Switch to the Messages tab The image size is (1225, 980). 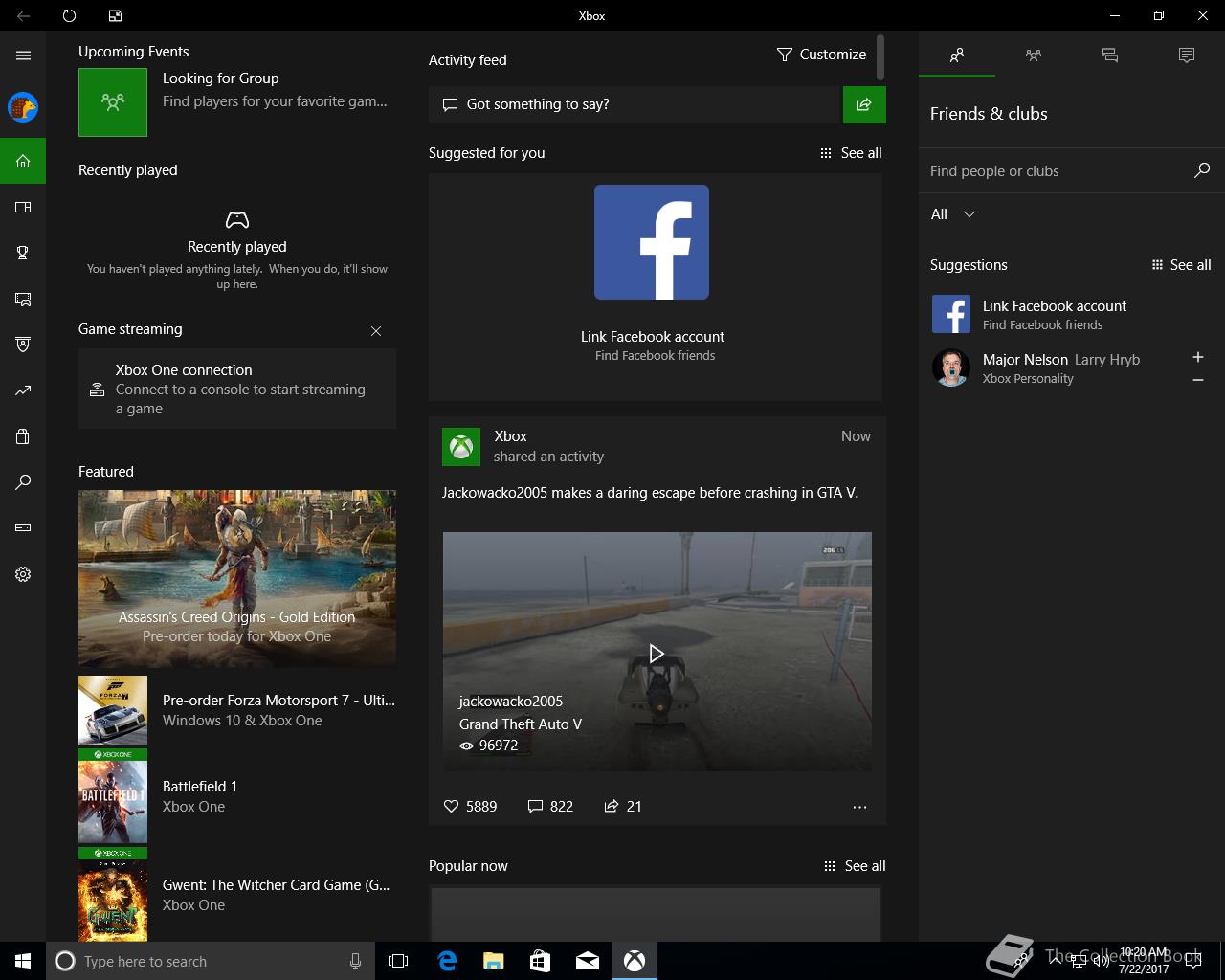(1110, 56)
